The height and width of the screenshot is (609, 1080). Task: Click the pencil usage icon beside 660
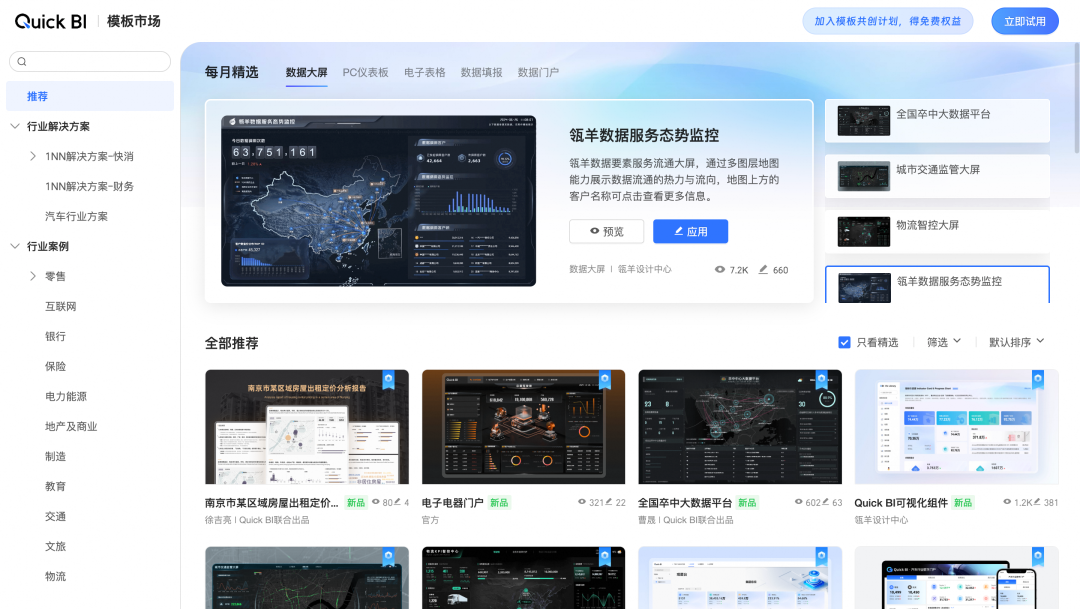click(x=763, y=269)
